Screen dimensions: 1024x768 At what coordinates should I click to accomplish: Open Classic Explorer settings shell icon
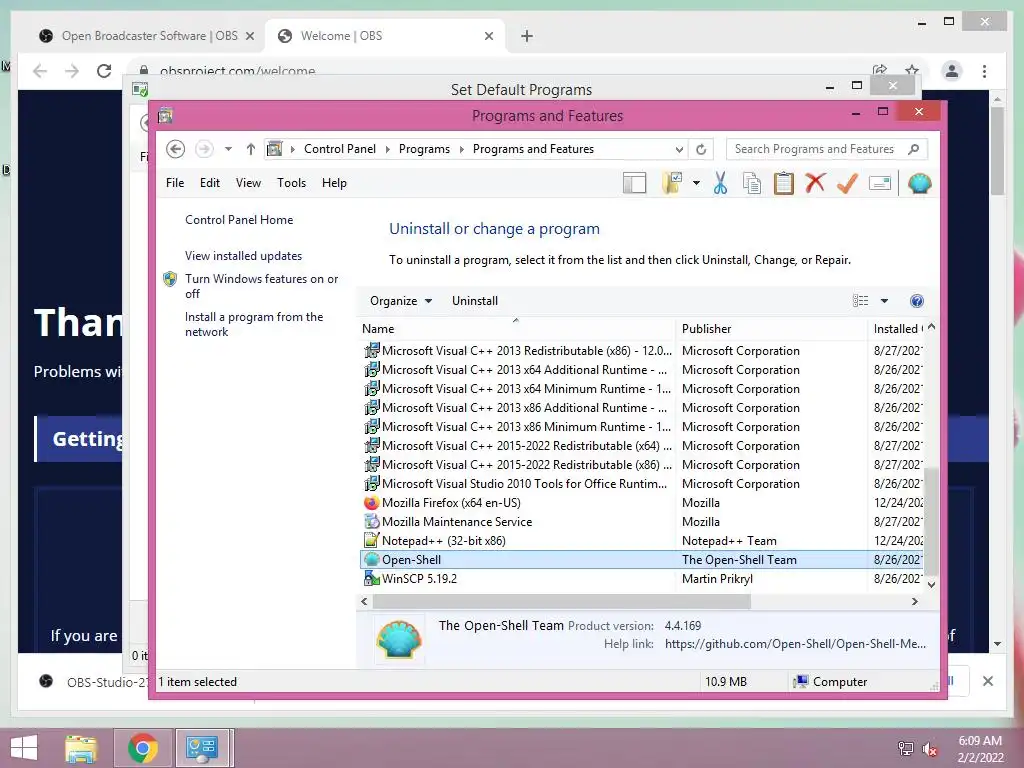919,184
